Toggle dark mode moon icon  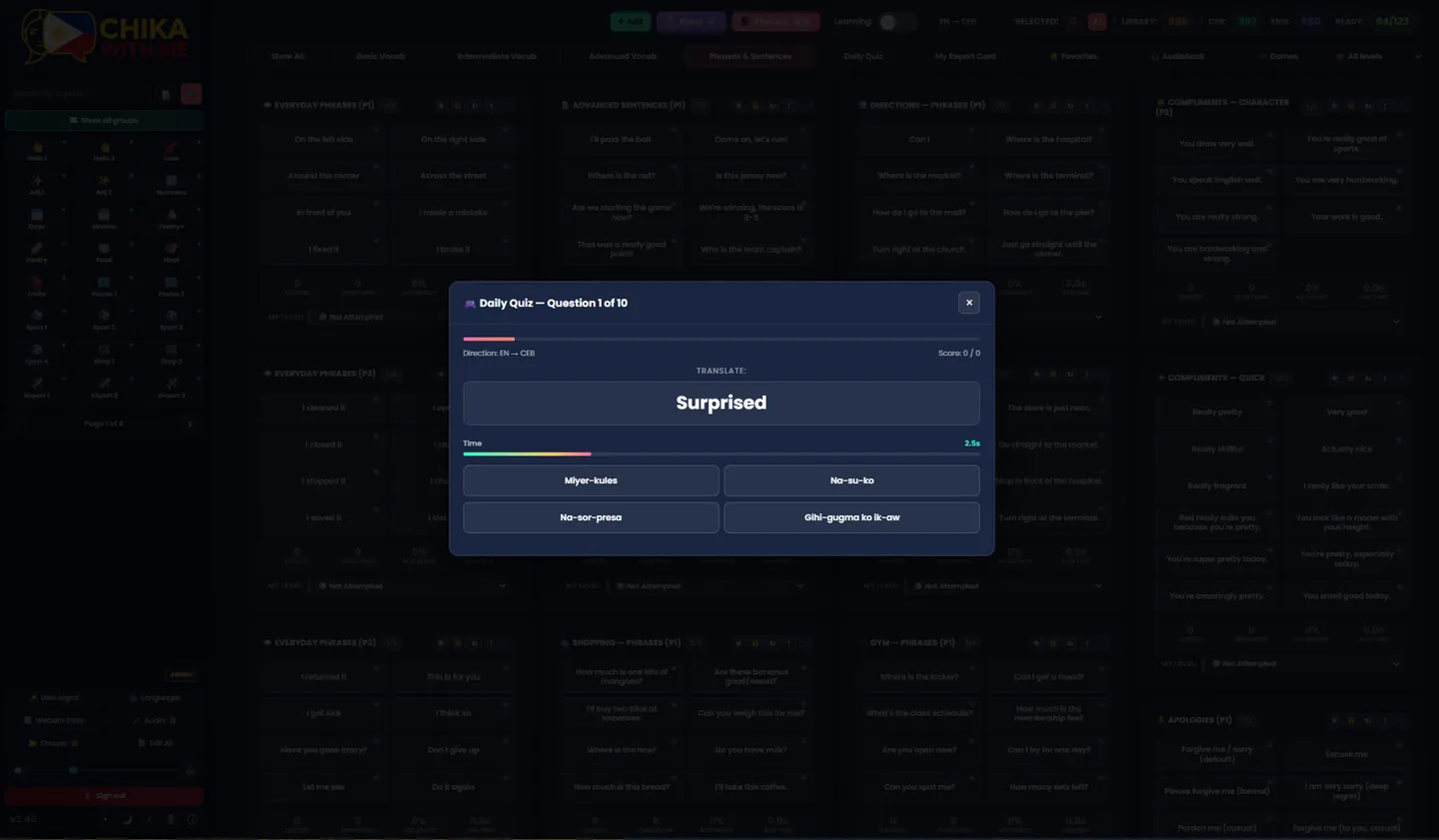127,820
